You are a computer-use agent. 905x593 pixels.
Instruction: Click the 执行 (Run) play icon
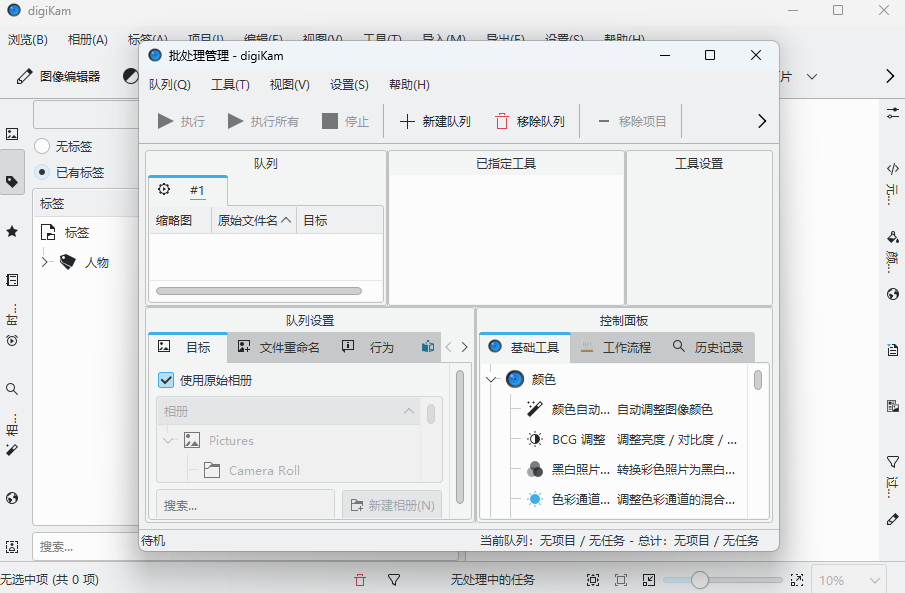coord(166,121)
